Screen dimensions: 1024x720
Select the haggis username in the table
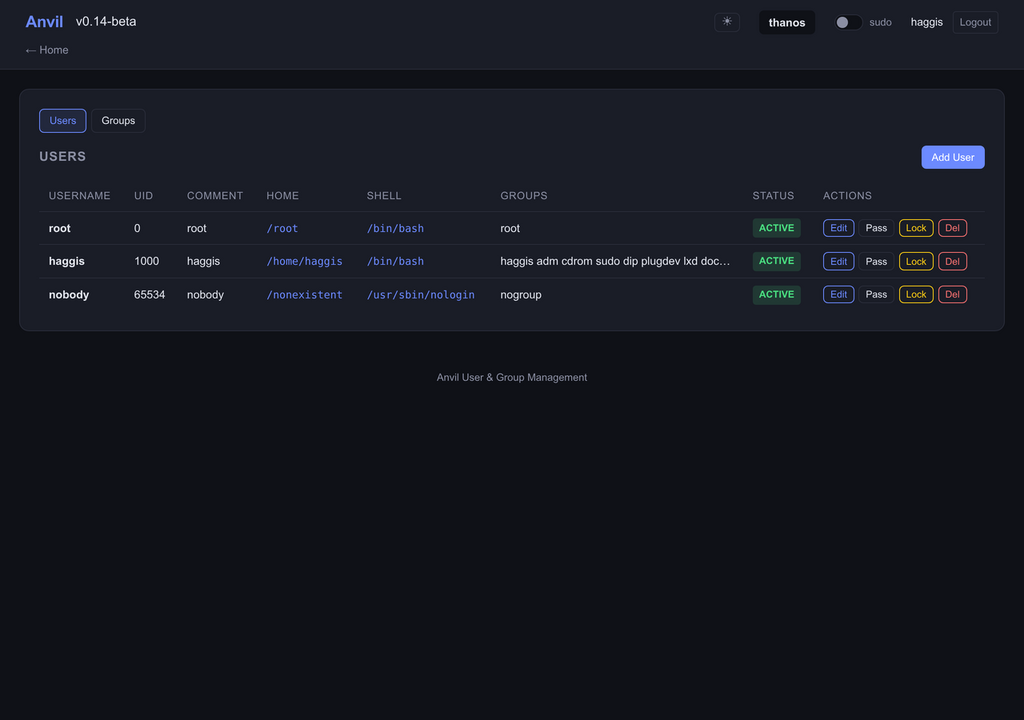[67, 261]
